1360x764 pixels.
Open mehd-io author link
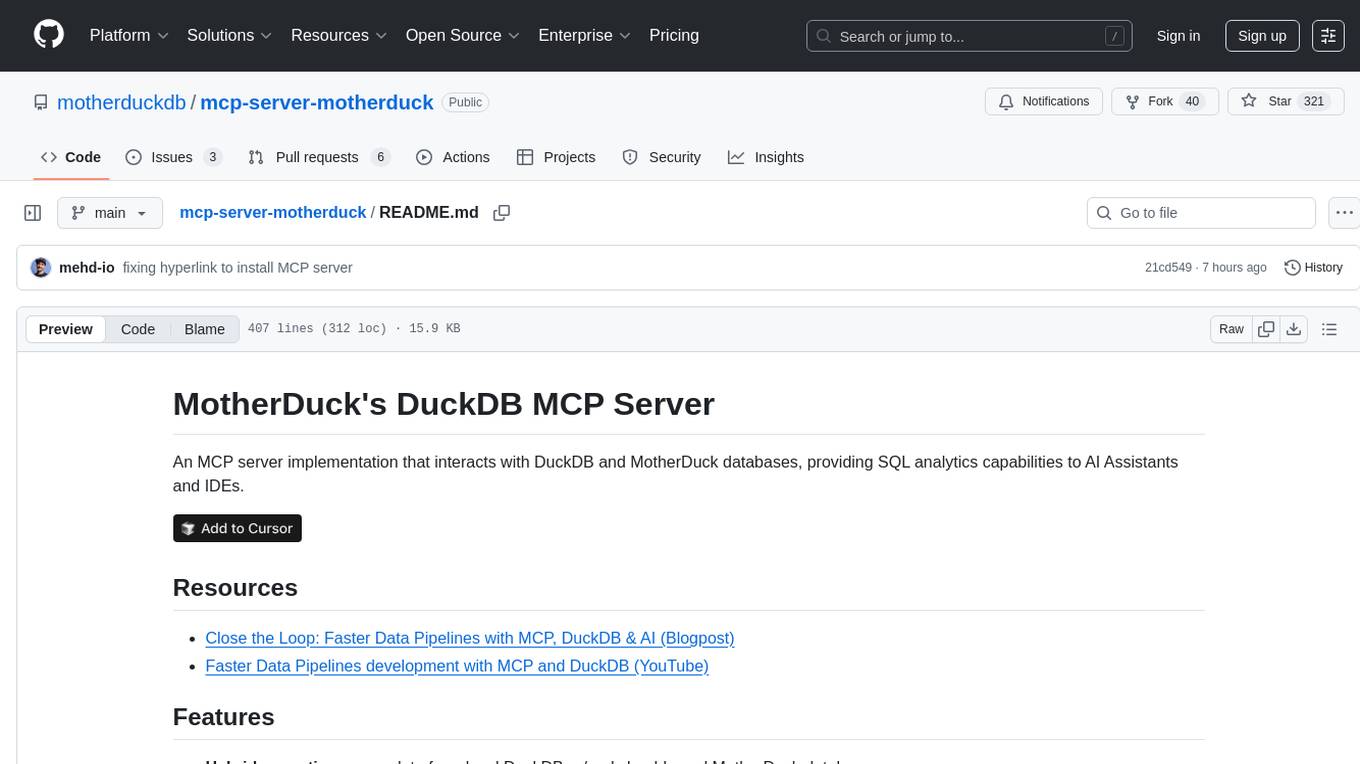(x=87, y=268)
